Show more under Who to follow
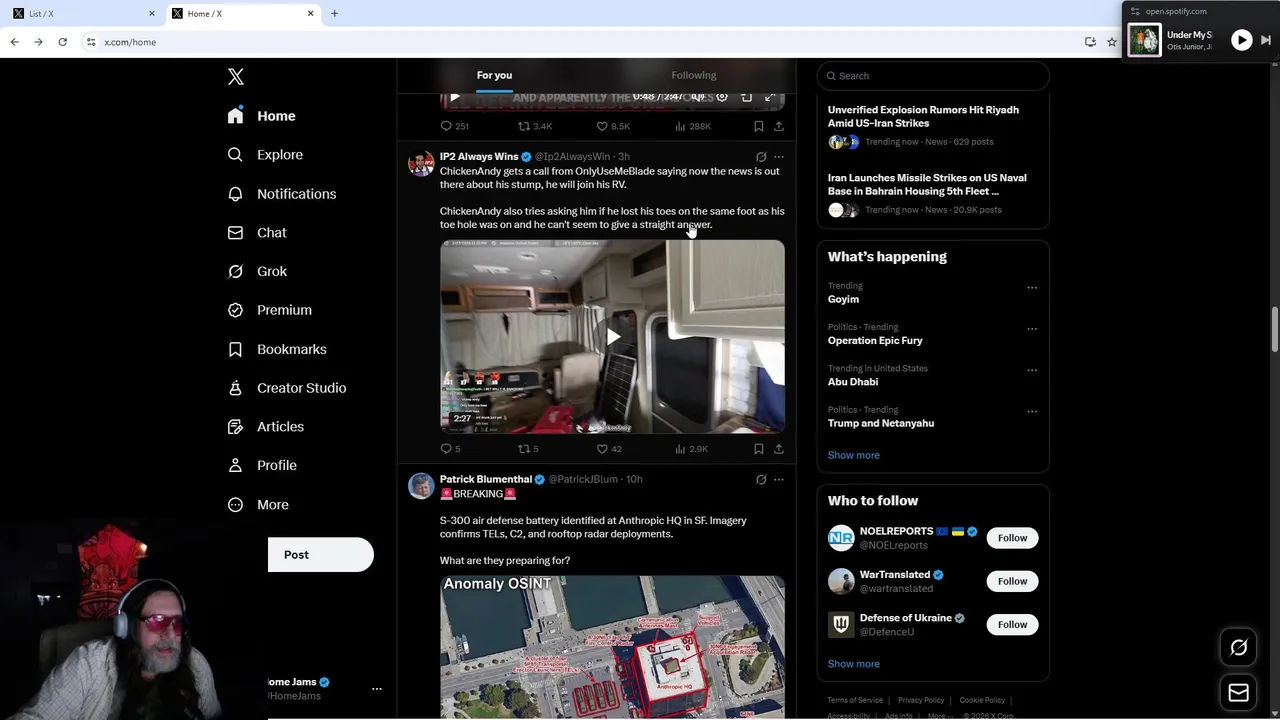 [x=853, y=664]
